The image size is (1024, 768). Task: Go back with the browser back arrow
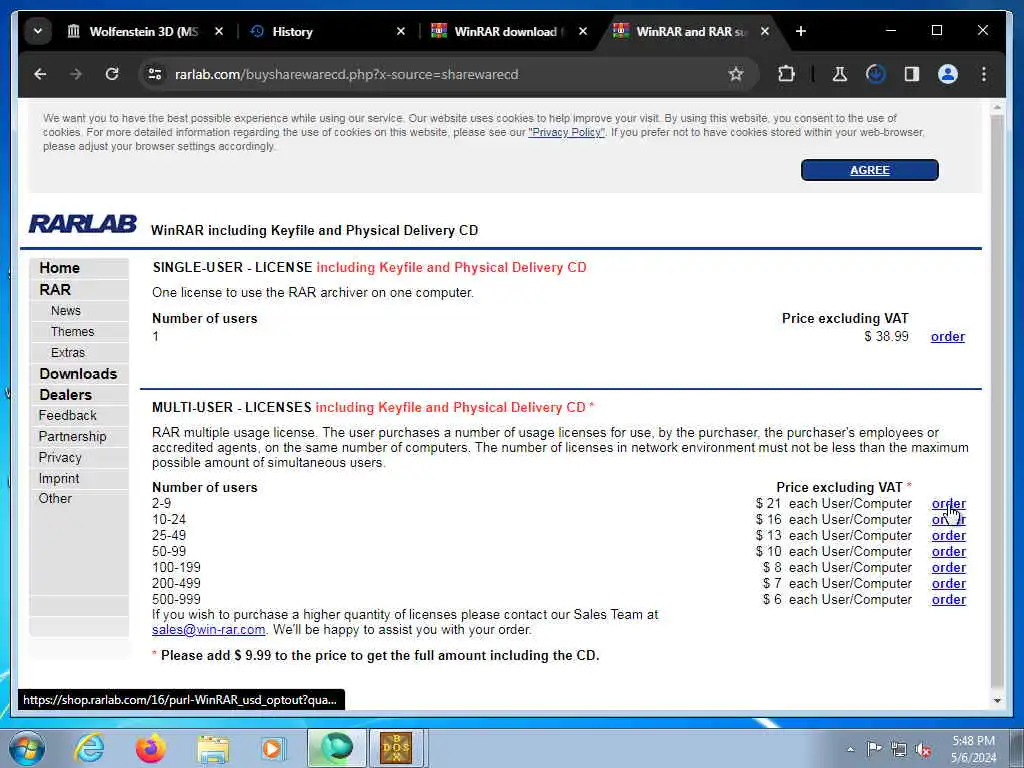coord(40,74)
